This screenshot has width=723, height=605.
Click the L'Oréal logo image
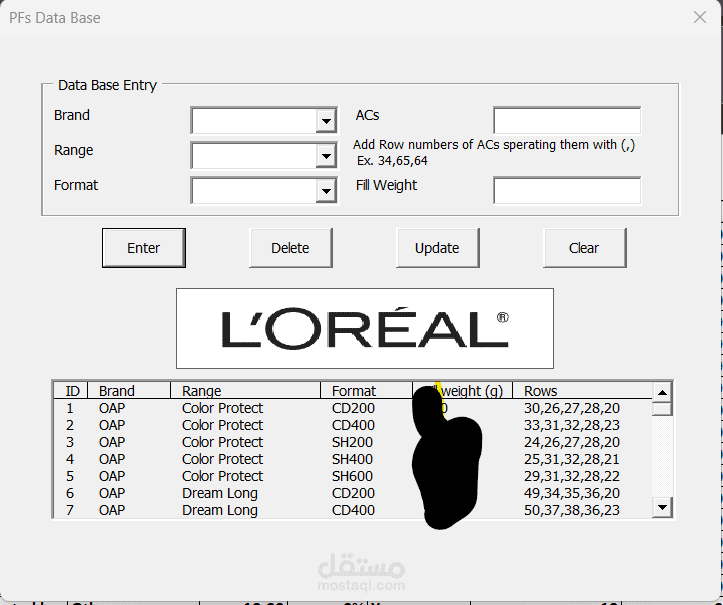tap(365, 328)
